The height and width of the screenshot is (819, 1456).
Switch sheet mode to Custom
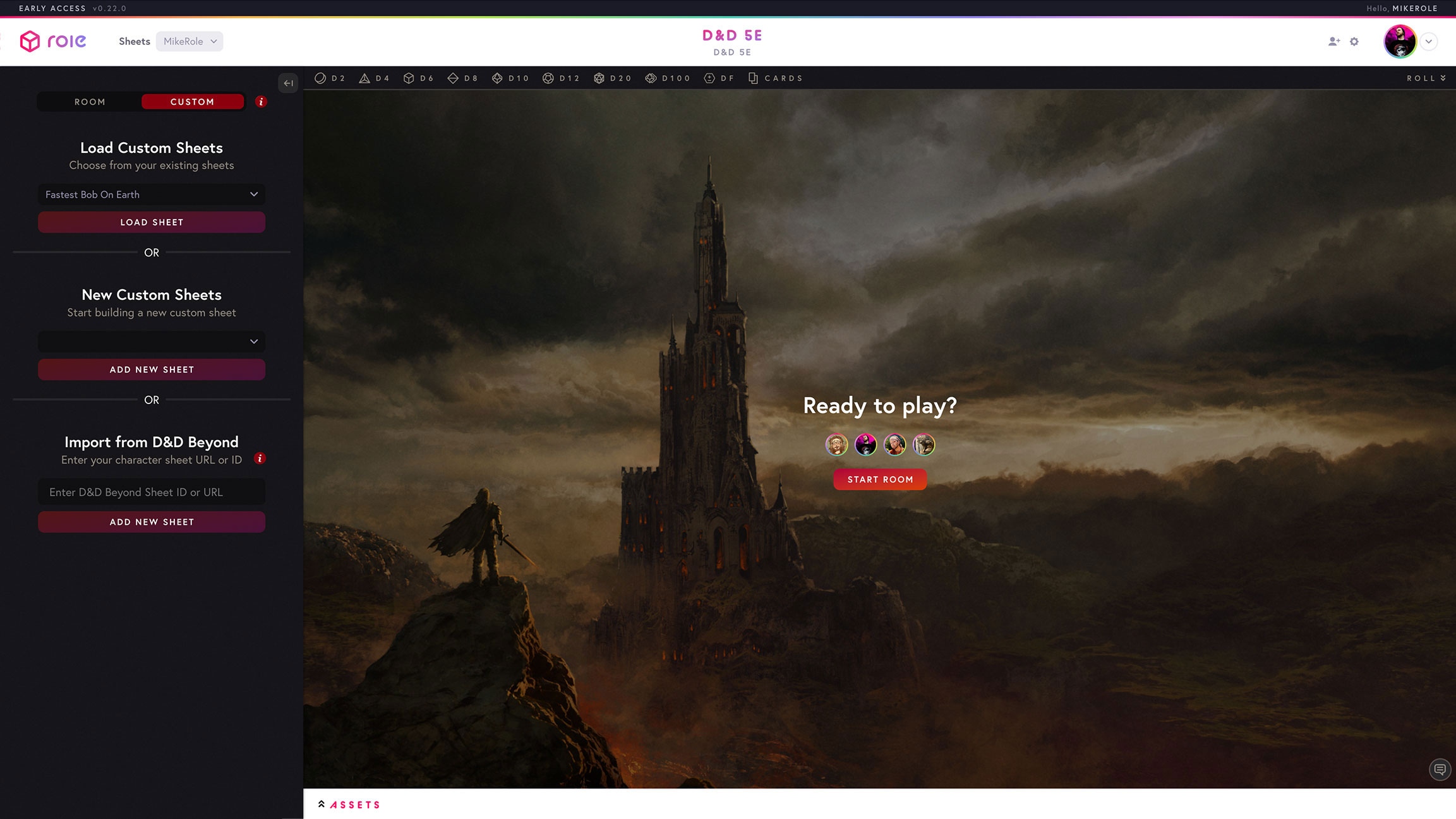coord(193,102)
